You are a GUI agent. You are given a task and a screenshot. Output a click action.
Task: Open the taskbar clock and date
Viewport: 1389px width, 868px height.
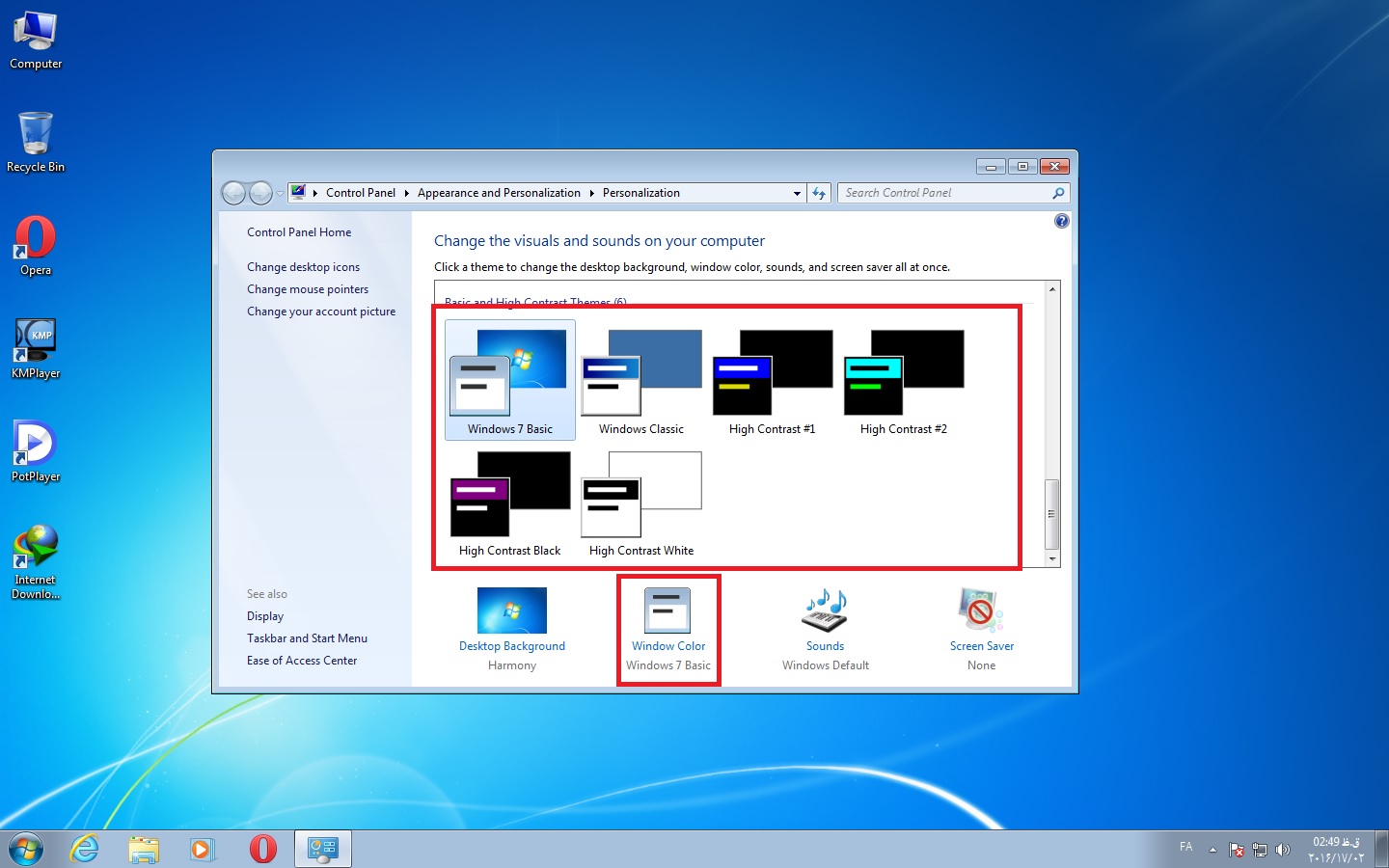pos(1336,850)
